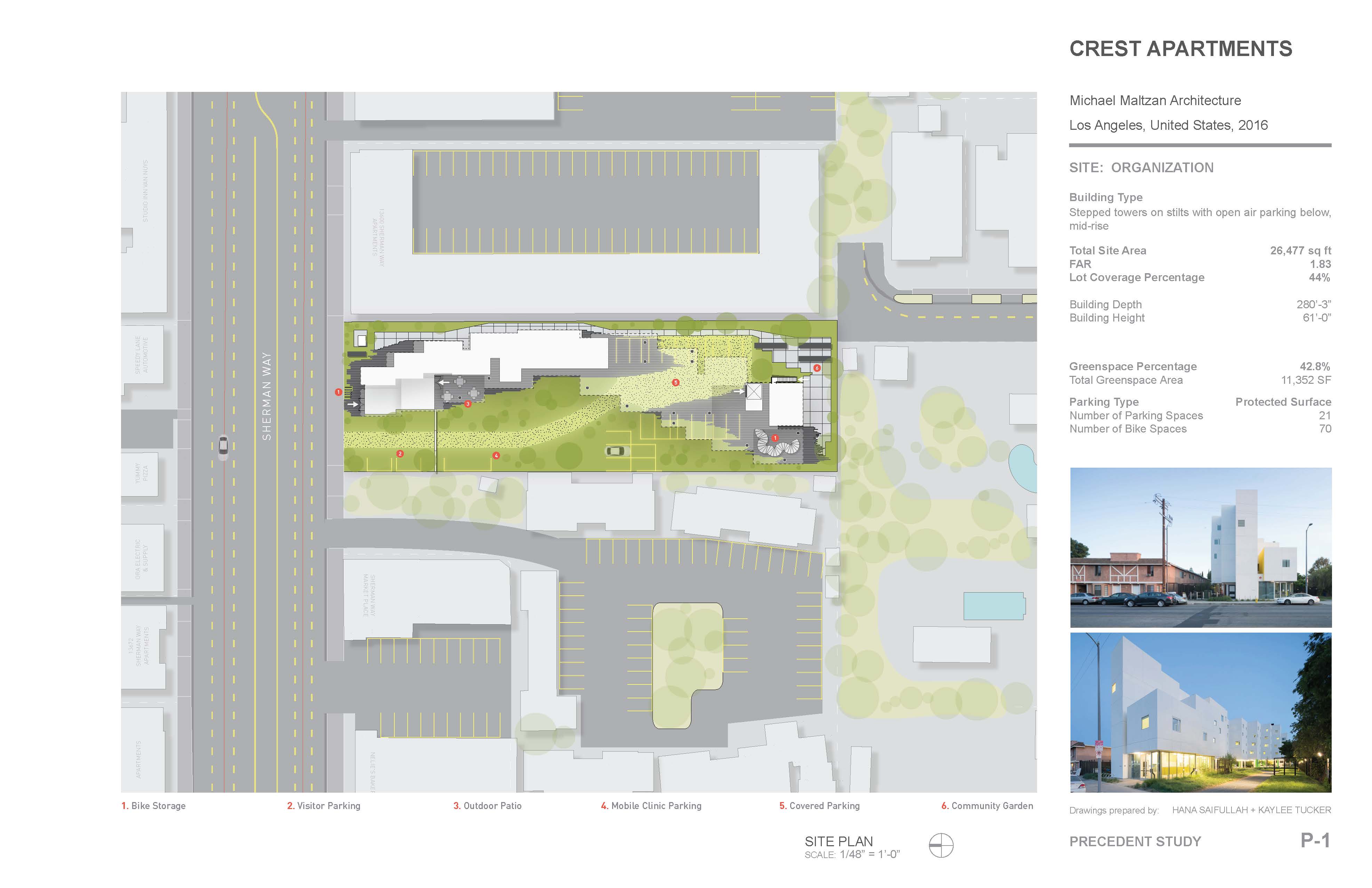1372x888 pixels.
Task: Click the red marker 5 for Covered Parking
Action: [x=675, y=382]
